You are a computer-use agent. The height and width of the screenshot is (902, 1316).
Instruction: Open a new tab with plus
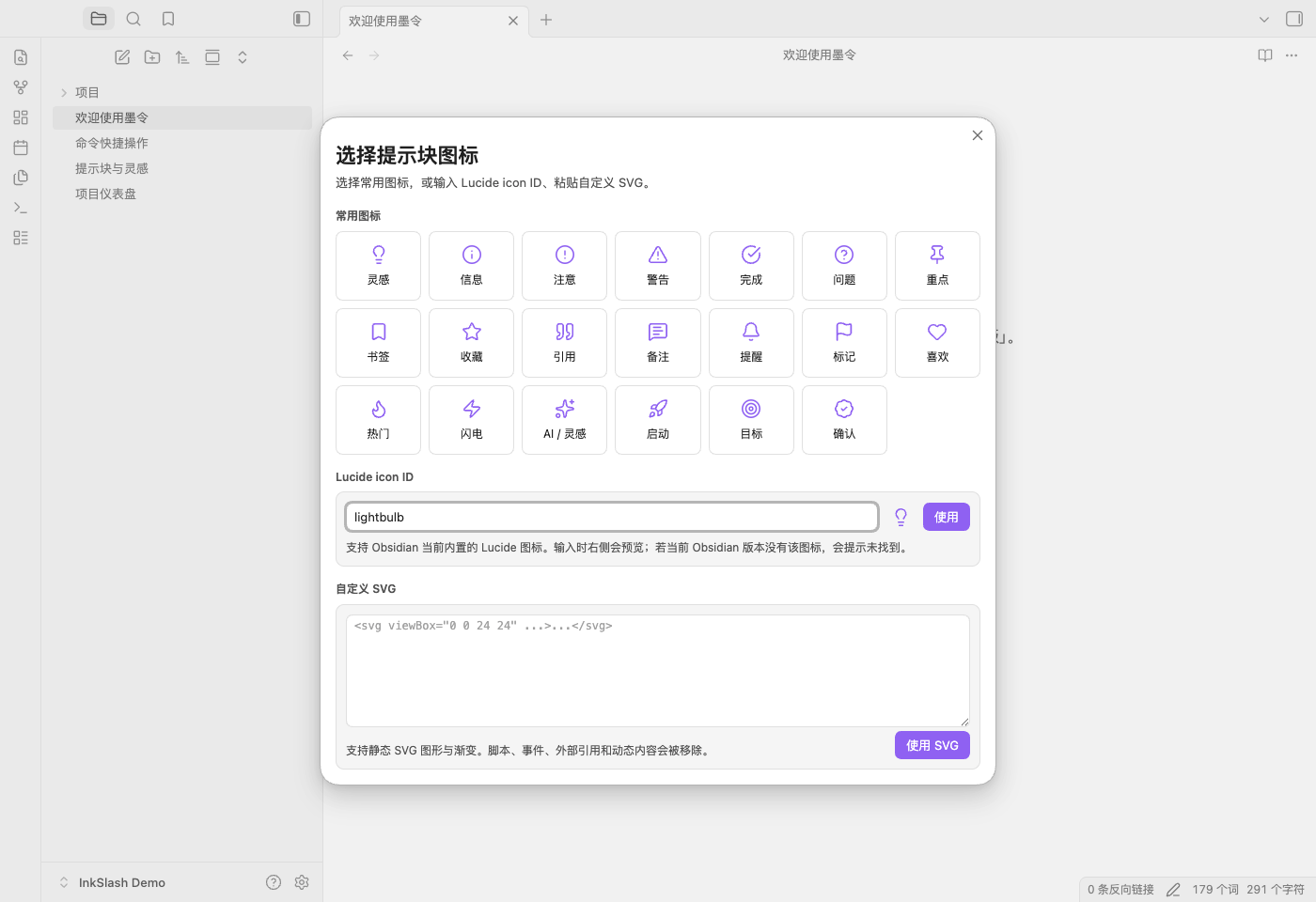(546, 20)
